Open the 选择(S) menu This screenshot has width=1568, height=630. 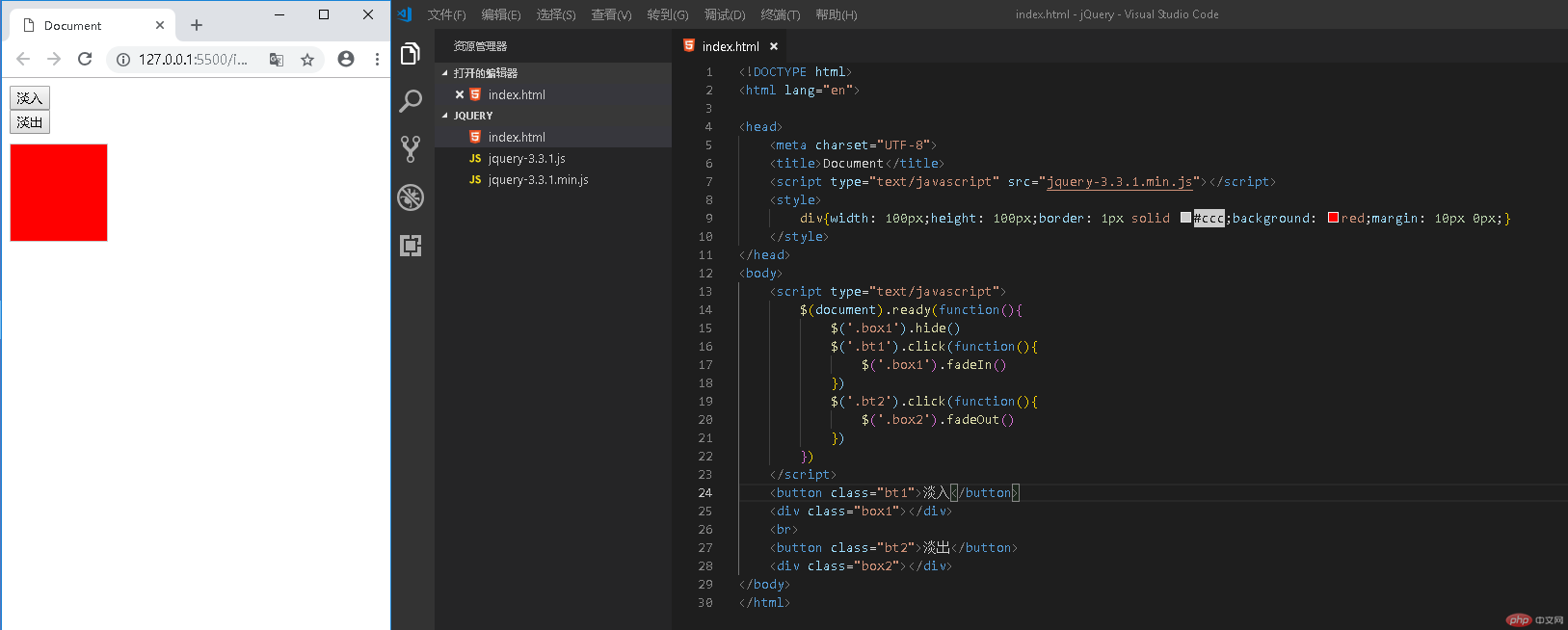tap(556, 14)
